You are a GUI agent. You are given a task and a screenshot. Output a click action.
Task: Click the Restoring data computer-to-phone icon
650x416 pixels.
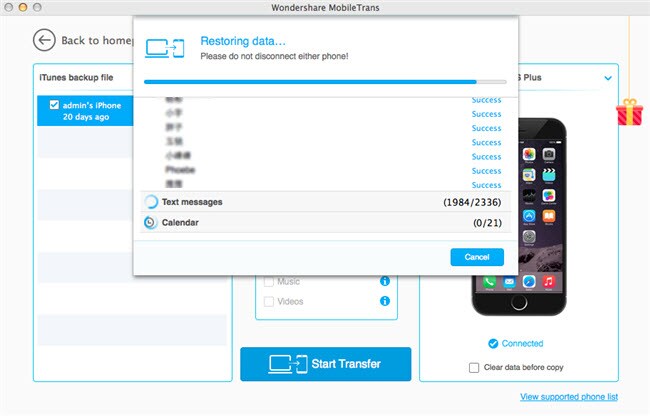[165, 48]
